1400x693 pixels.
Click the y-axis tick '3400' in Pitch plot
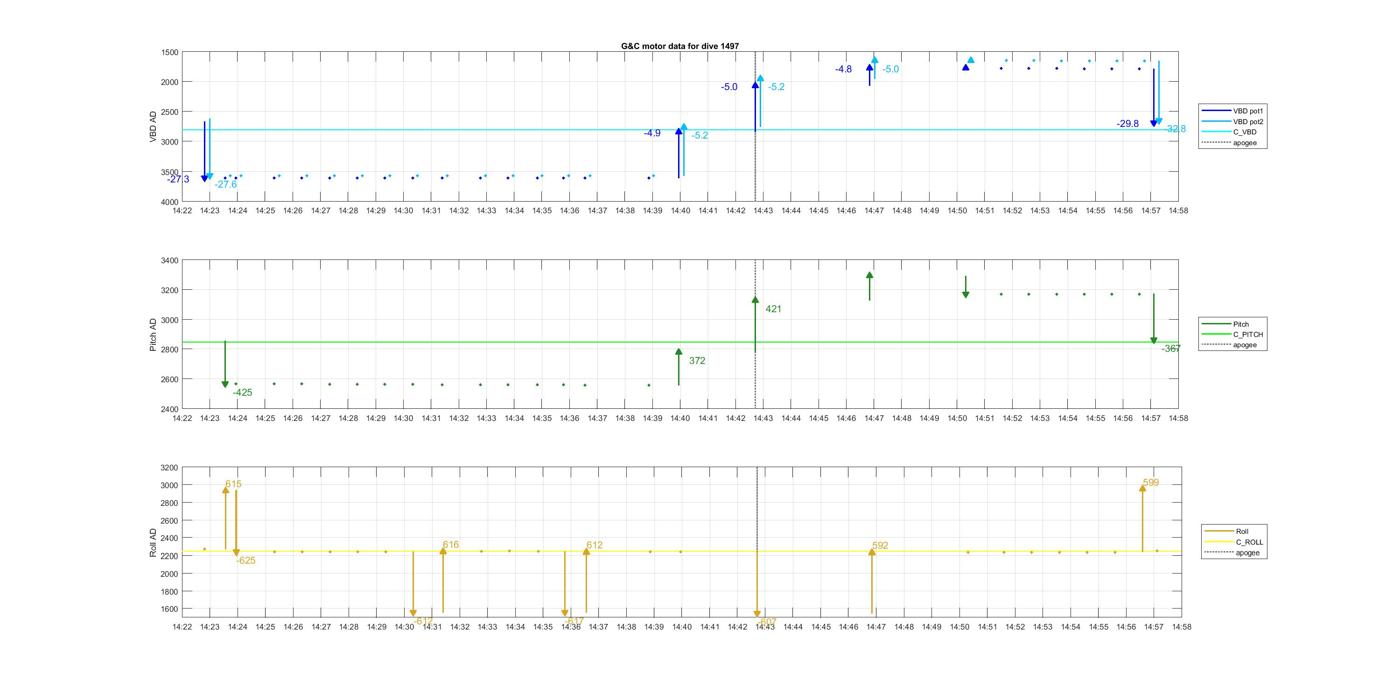click(x=169, y=261)
